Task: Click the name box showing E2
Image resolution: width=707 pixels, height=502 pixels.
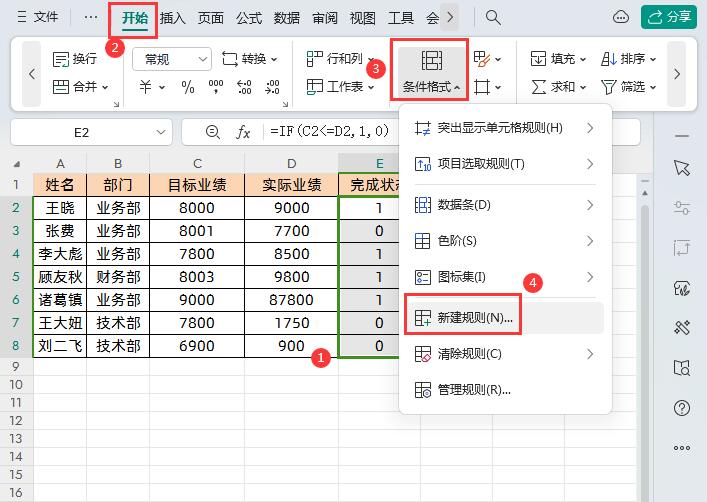Action: pos(81,132)
